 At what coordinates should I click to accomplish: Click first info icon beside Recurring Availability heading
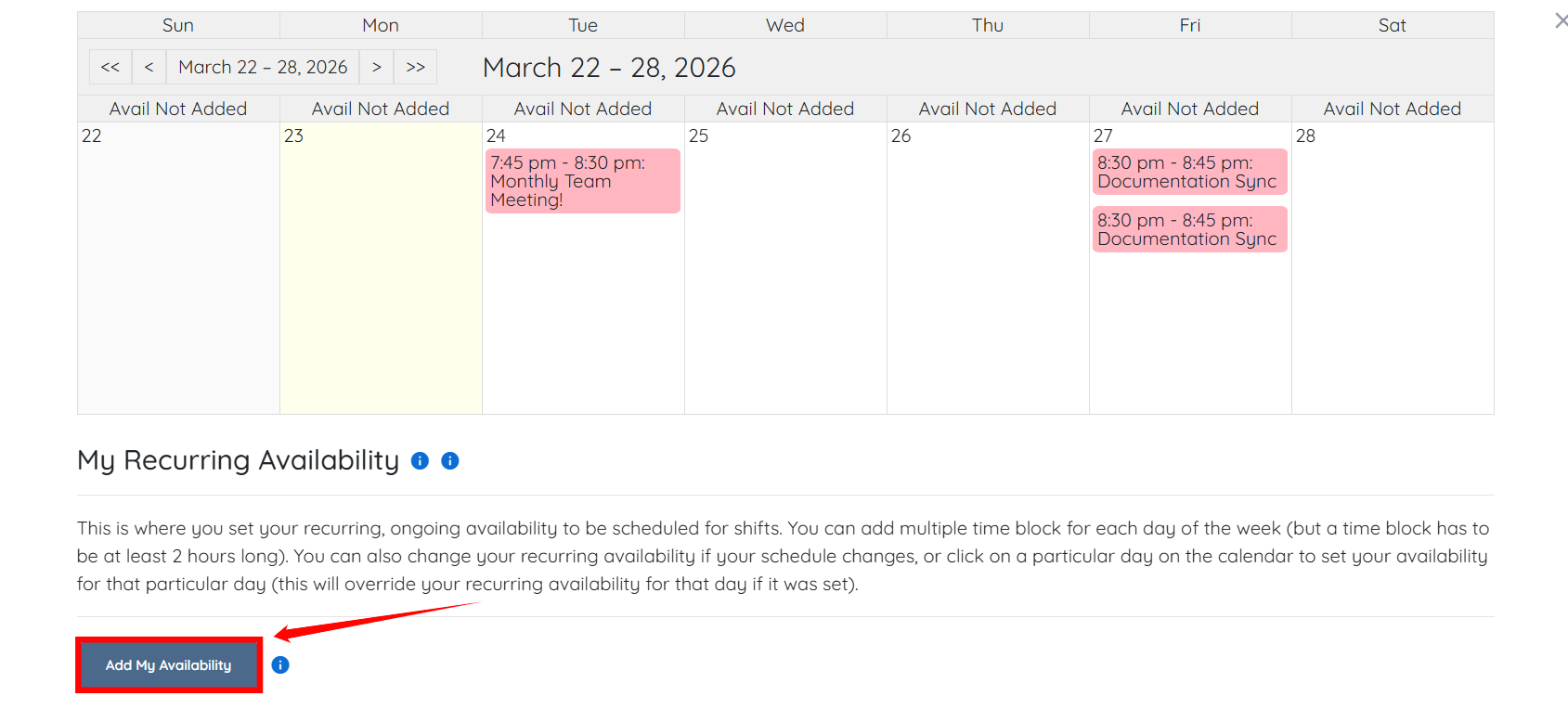pyautogui.click(x=420, y=461)
